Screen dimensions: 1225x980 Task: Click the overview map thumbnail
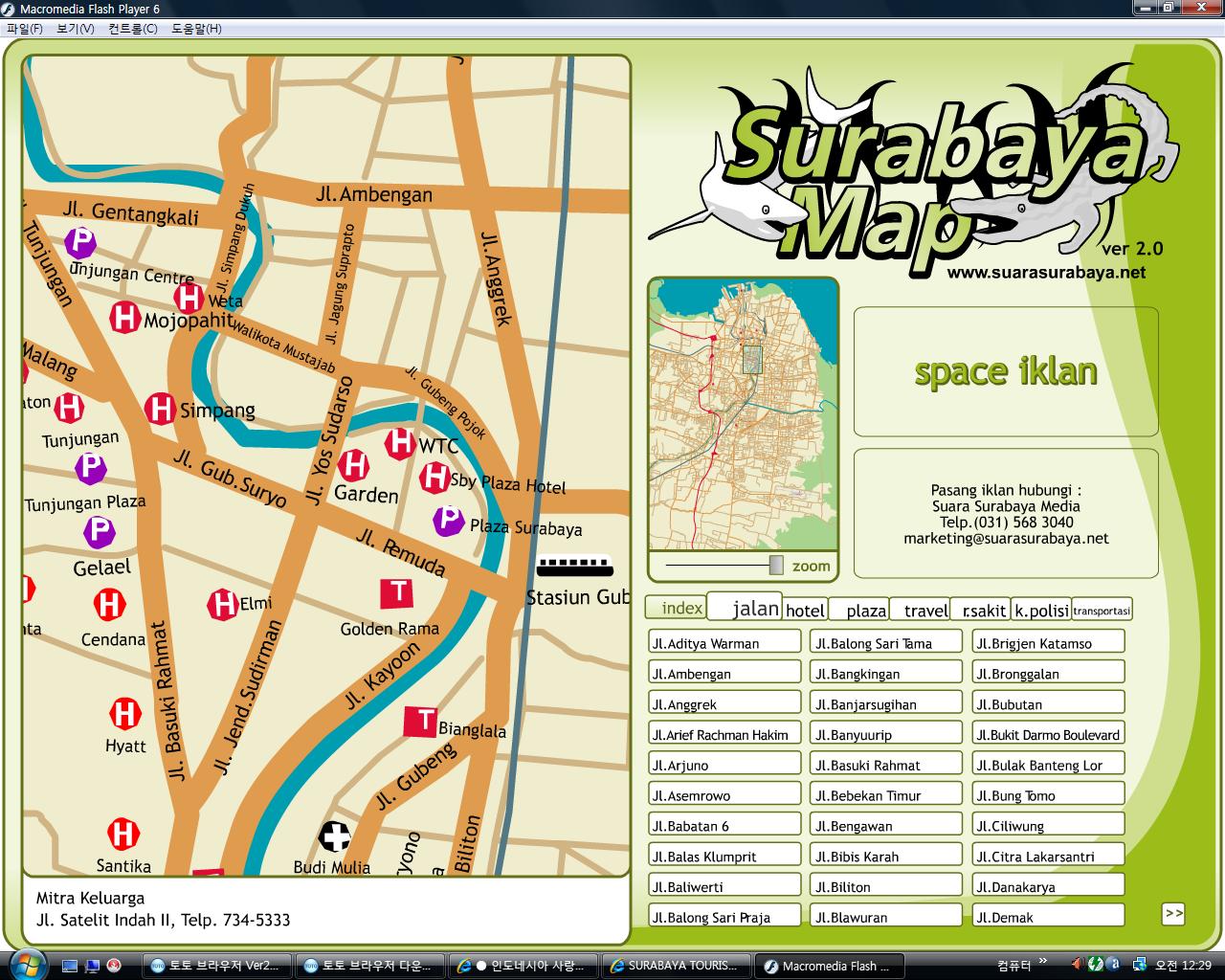tap(743, 412)
